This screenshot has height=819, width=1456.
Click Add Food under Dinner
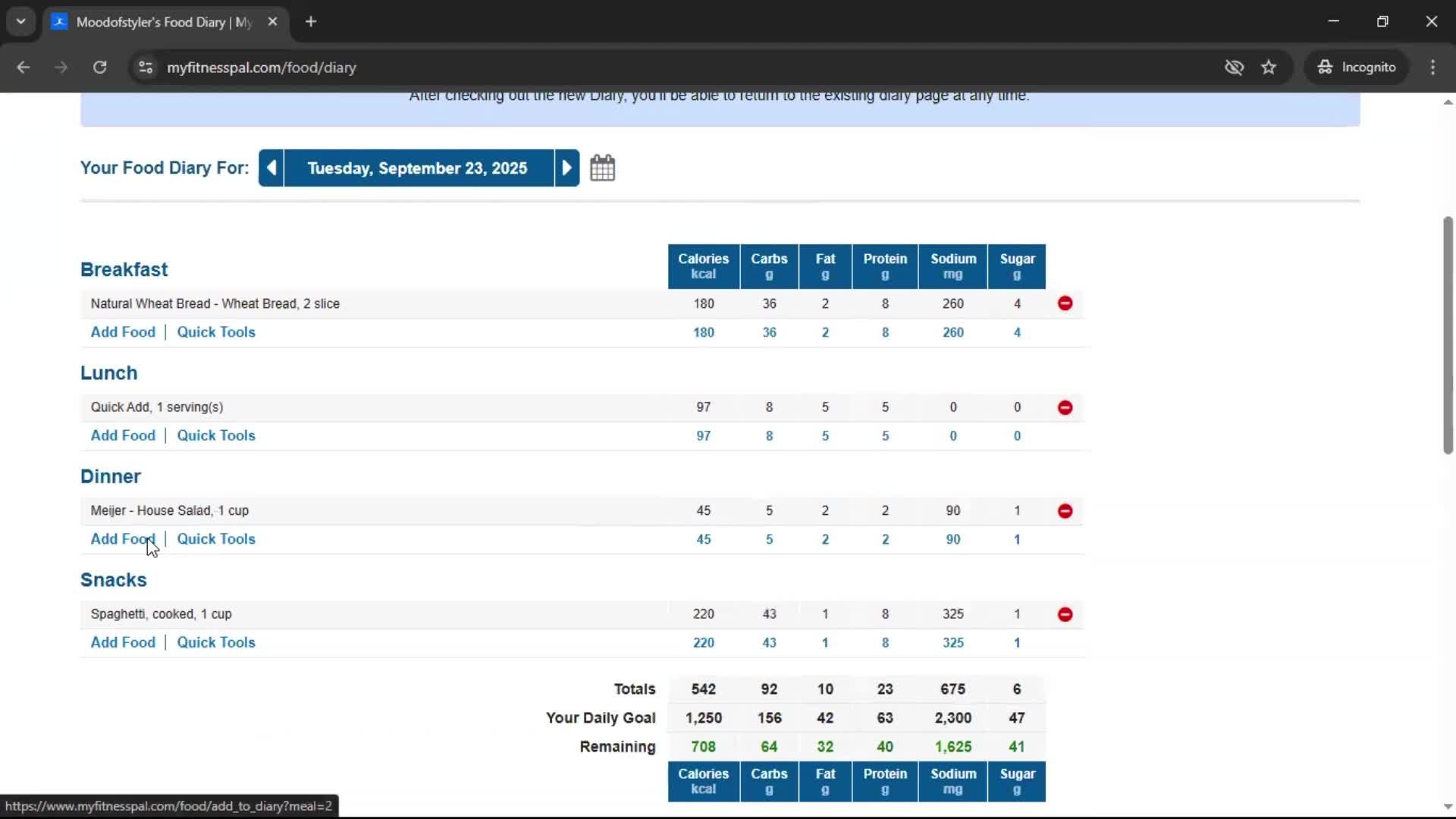pos(123,539)
